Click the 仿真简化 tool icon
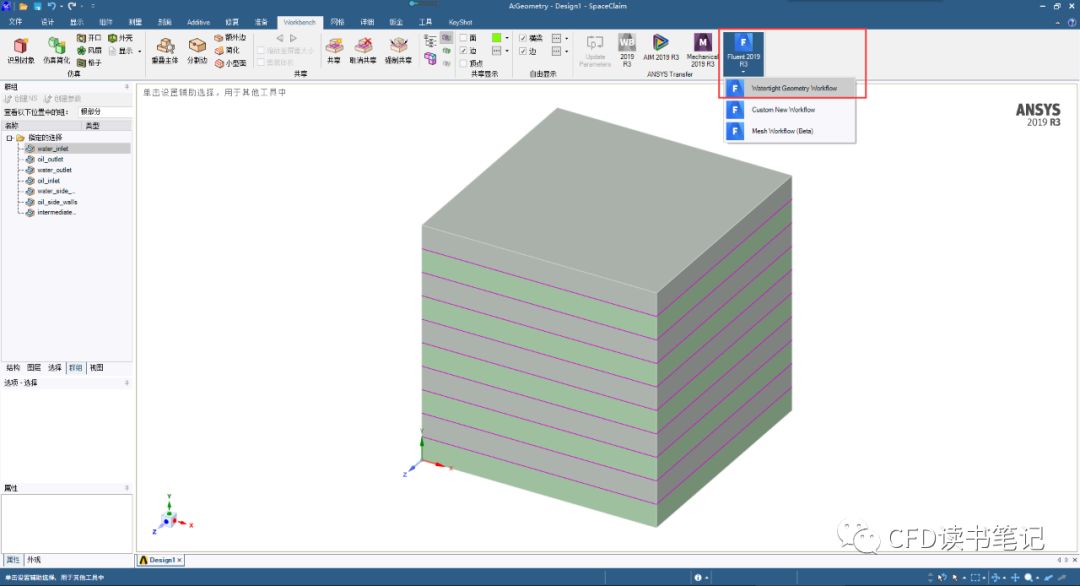This screenshot has width=1080, height=586. [x=56, y=46]
